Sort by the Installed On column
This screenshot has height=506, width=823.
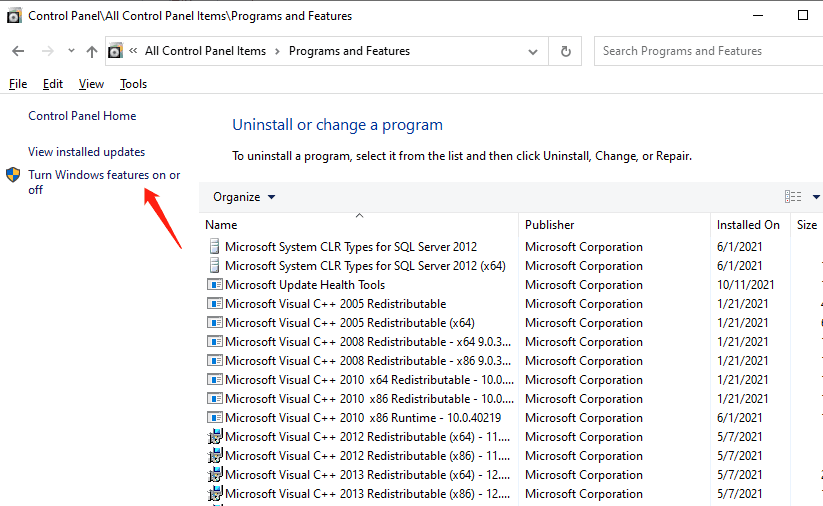748,225
